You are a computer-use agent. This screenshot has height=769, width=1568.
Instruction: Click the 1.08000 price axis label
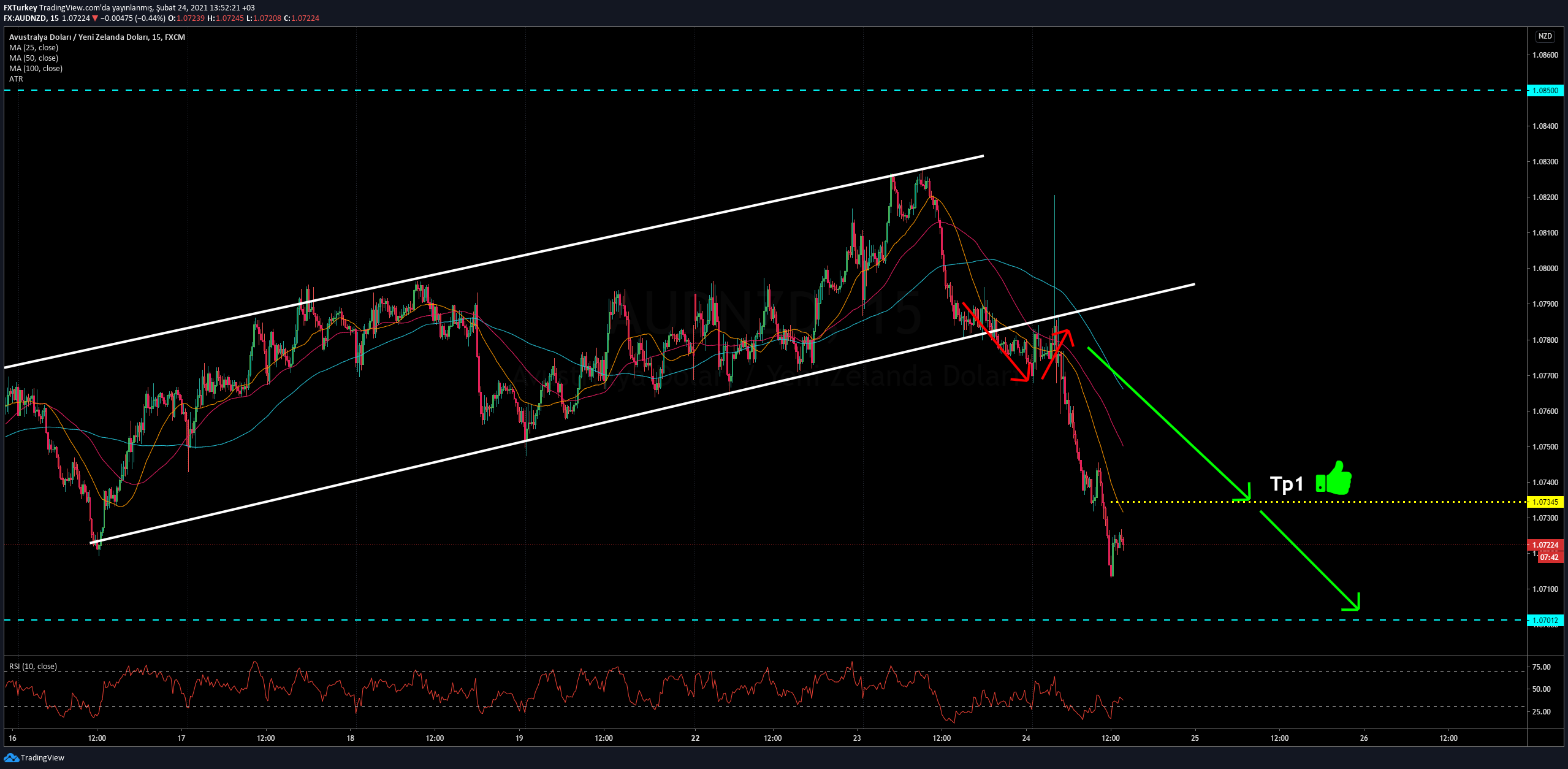[x=1545, y=268]
